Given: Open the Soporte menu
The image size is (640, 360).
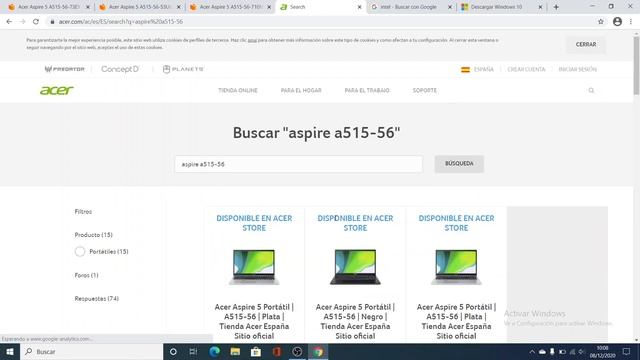Looking at the screenshot, I should coord(424,90).
